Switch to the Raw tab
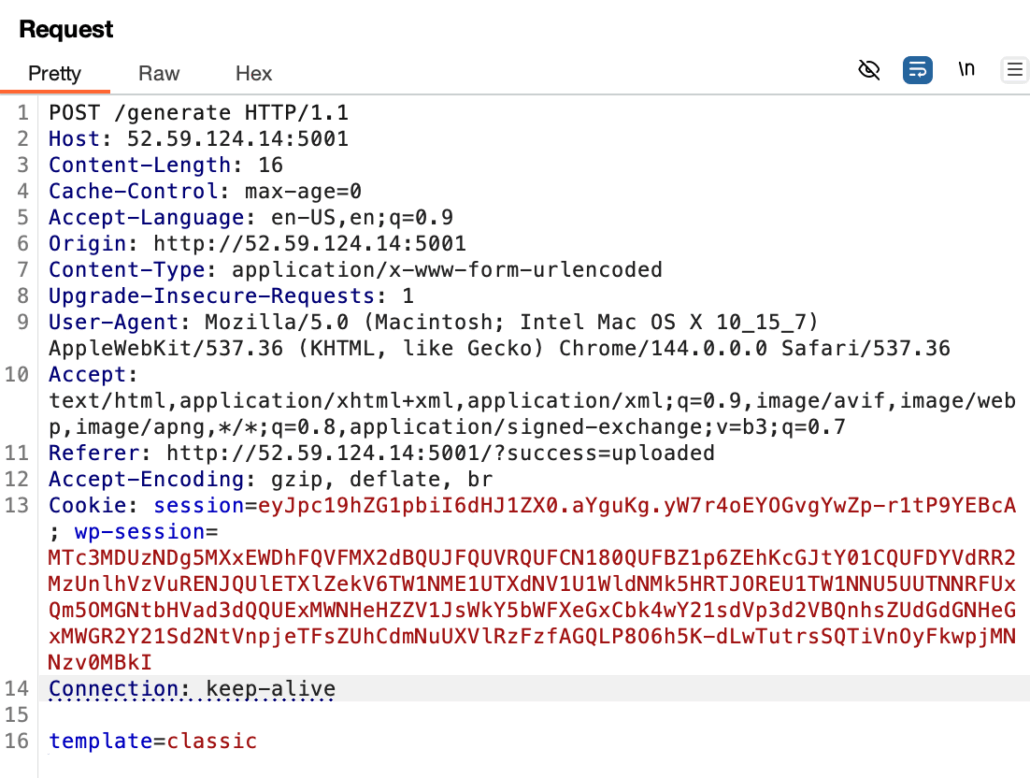The height and width of the screenshot is (778, 1030). pos(159,73)
